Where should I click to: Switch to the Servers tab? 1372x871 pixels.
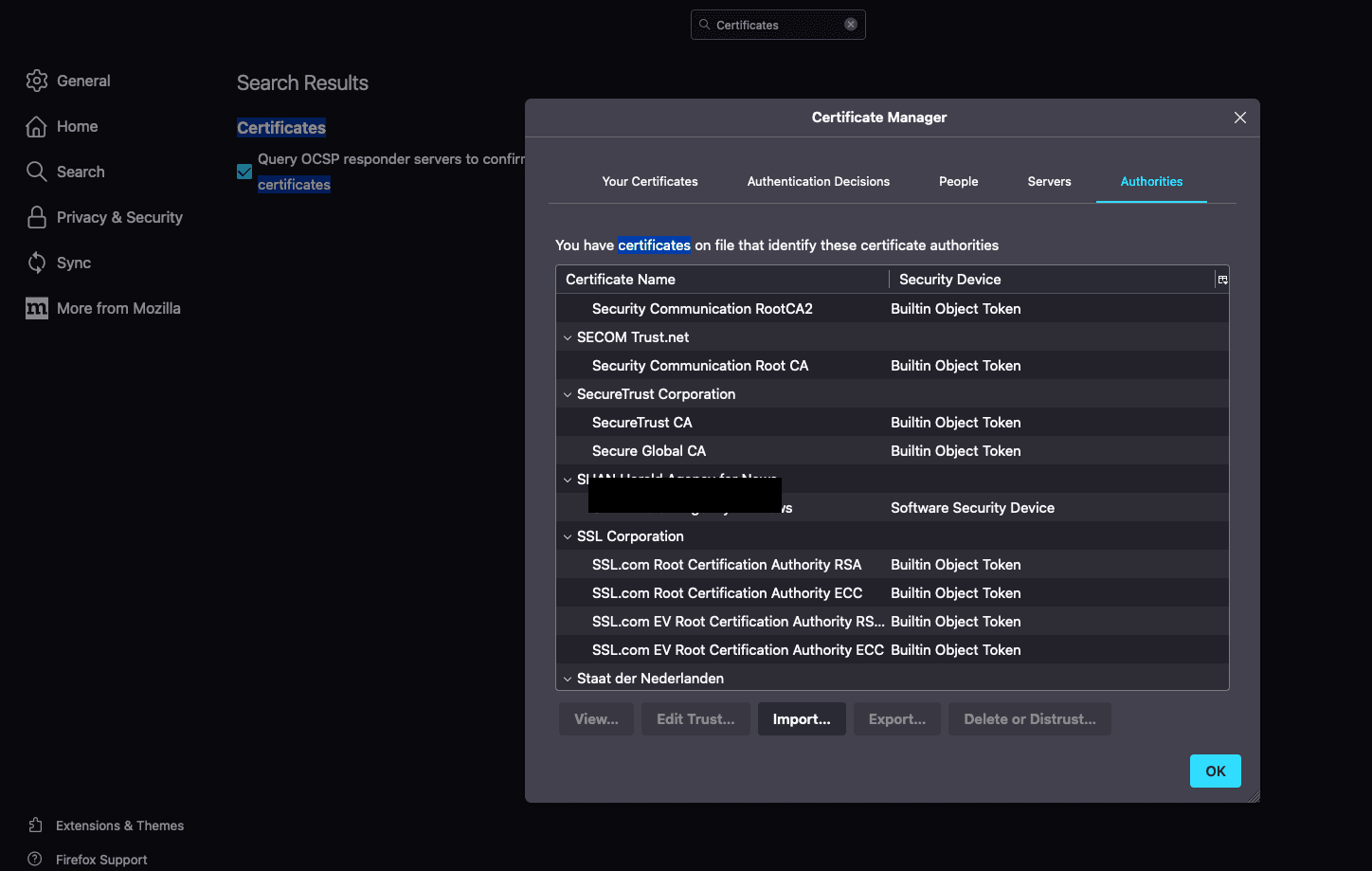1049,181
